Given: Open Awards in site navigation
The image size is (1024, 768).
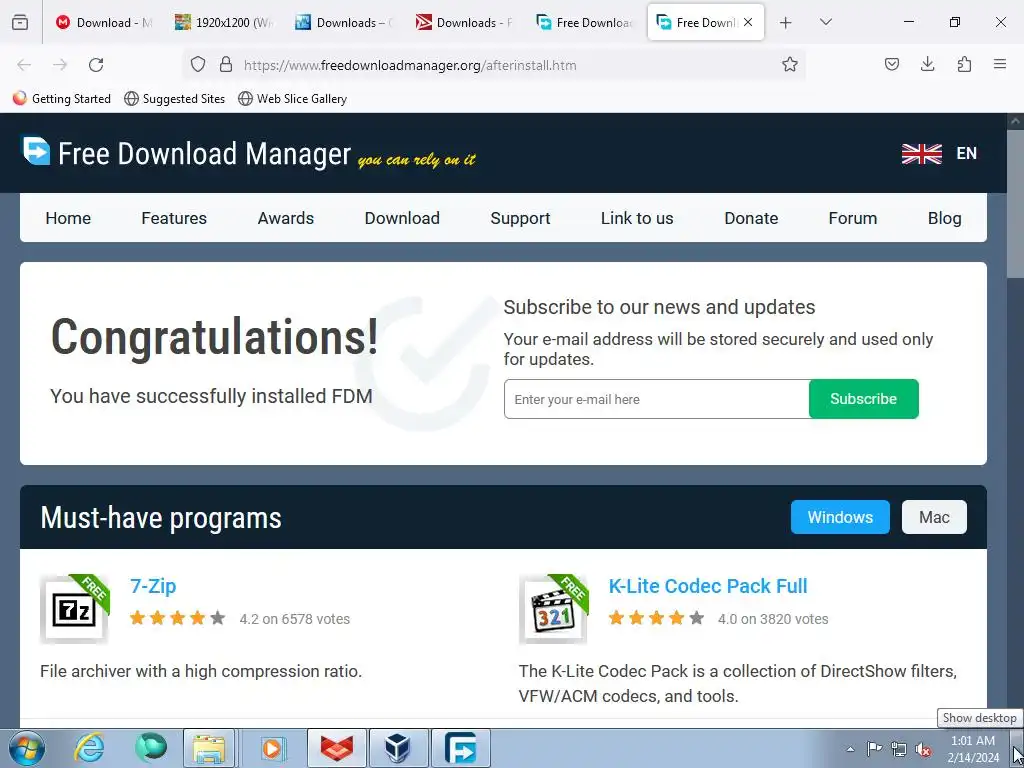Looking at the screenshot, I should [286, 218].
